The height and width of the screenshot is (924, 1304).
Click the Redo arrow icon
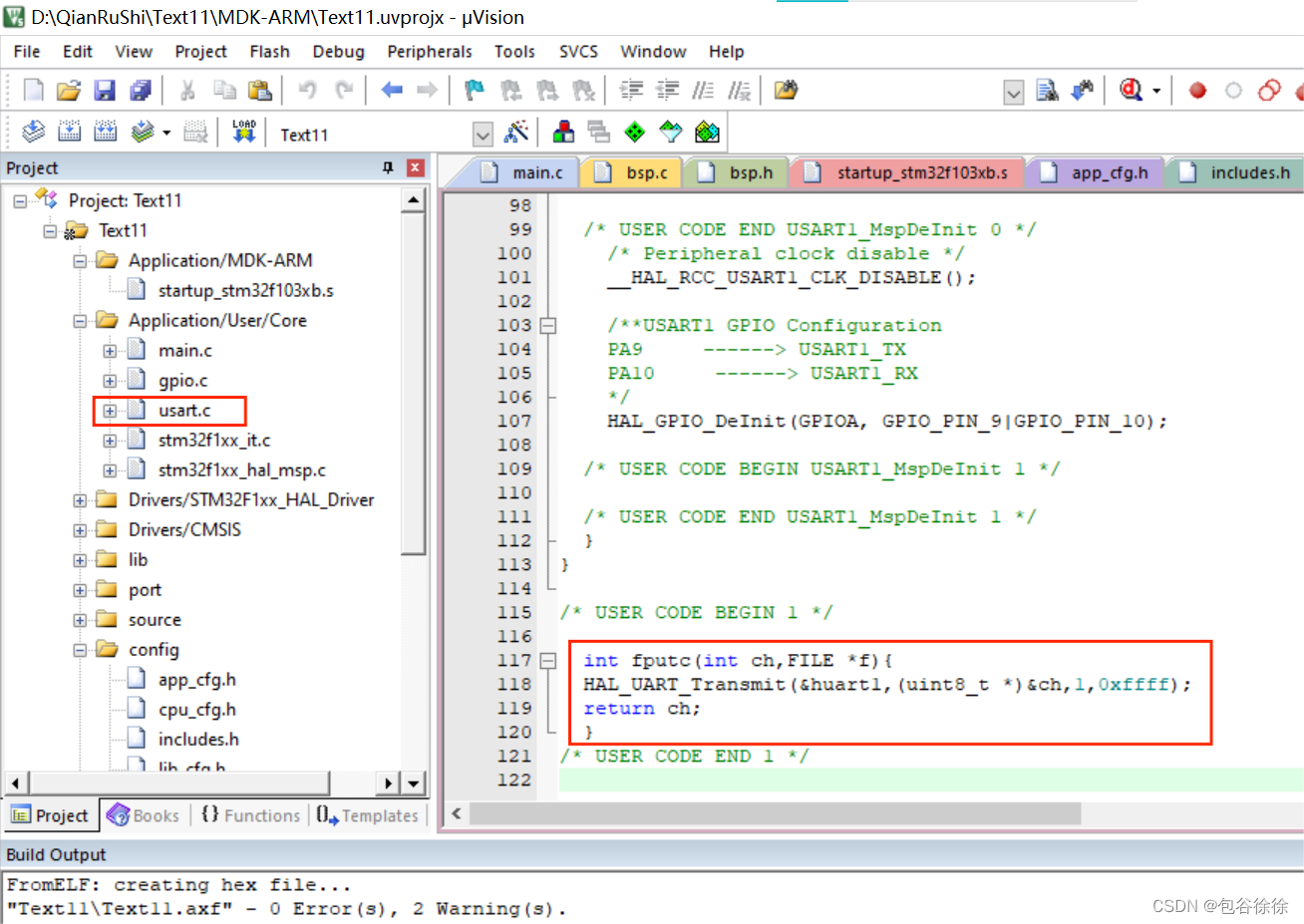(344, 91)
